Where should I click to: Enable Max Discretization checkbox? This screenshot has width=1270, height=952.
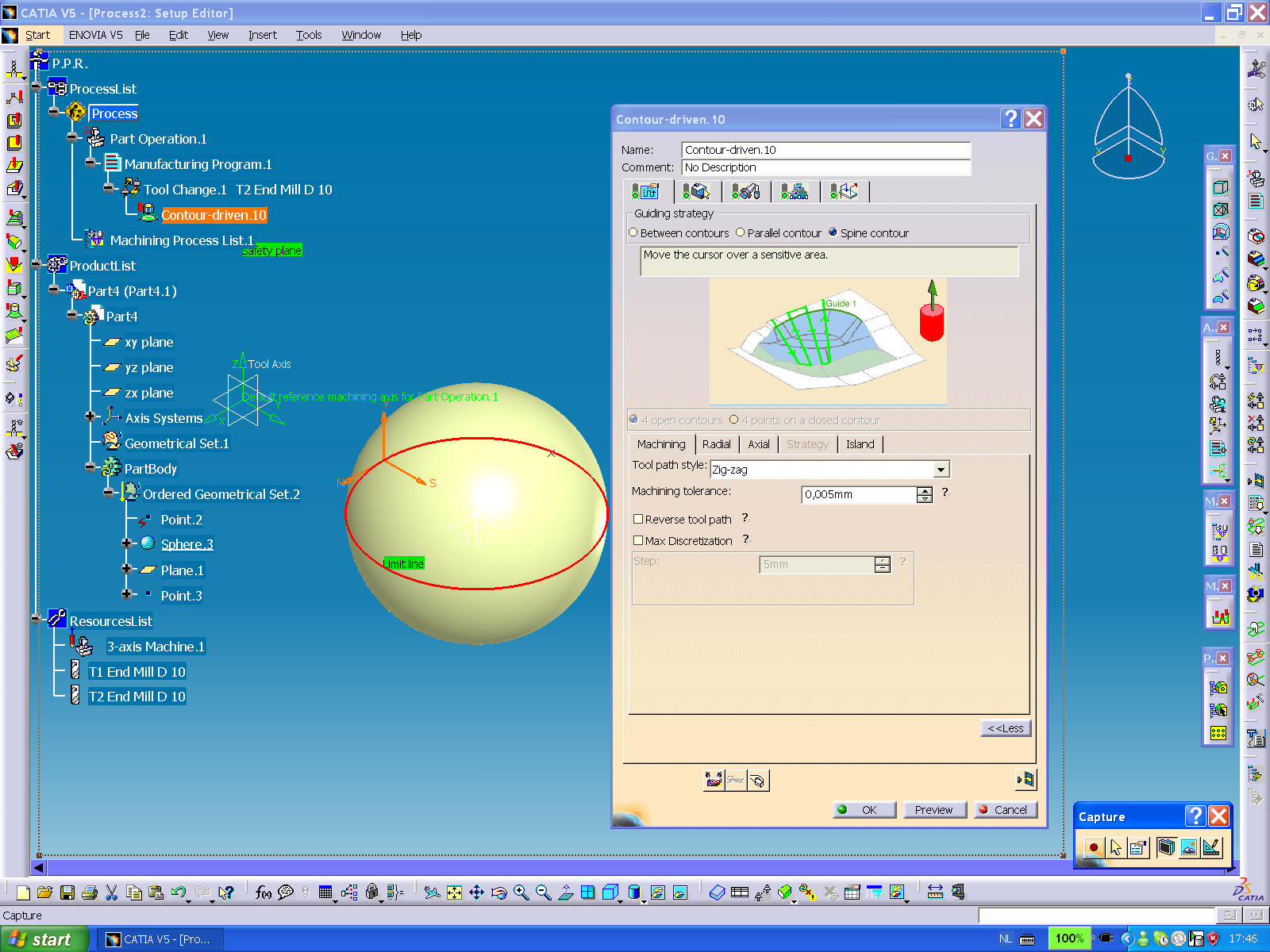638,541
